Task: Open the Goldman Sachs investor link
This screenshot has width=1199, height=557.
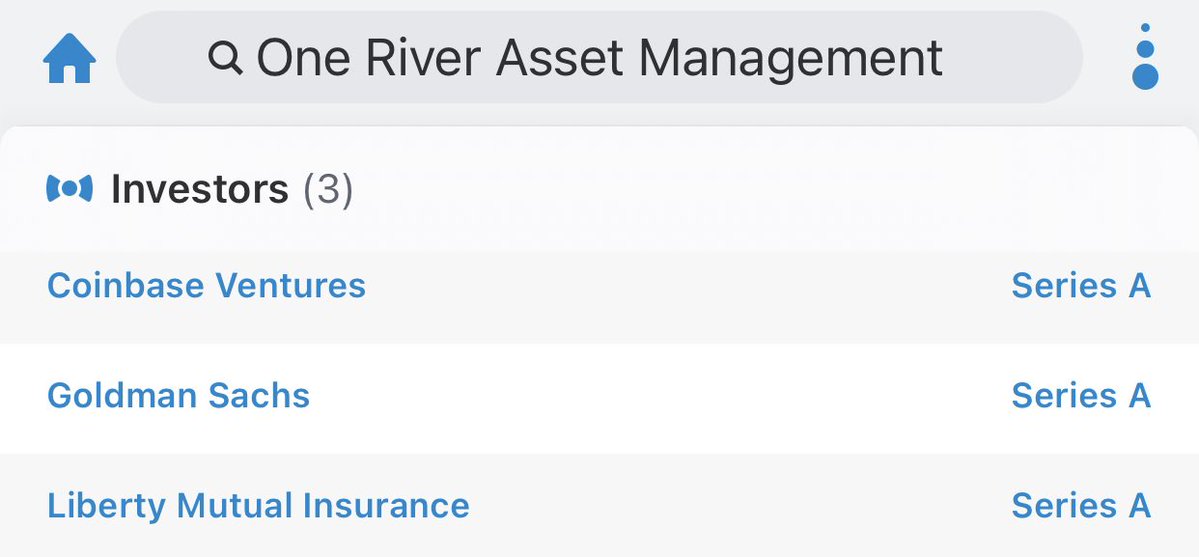Action: [178, 396]
